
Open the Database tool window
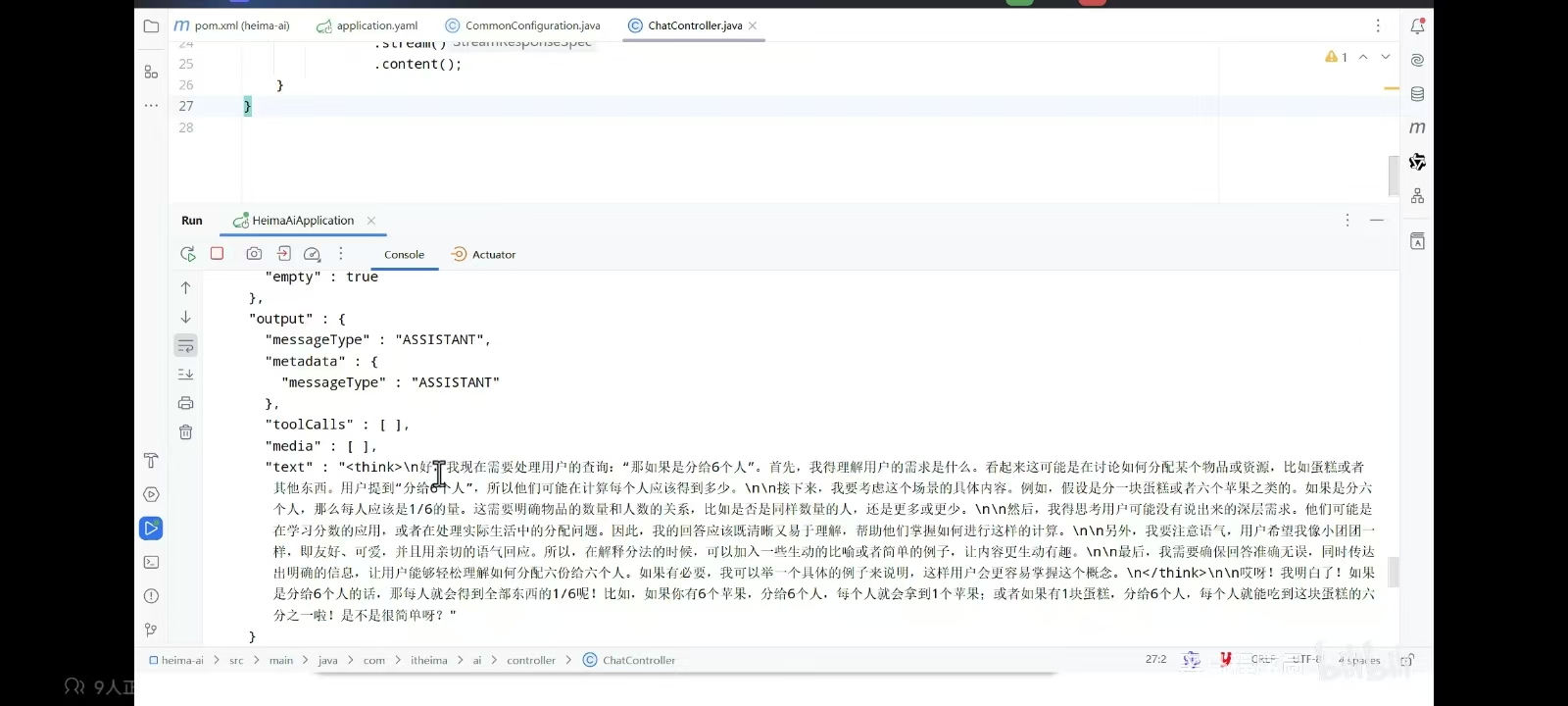[1417, 94]
